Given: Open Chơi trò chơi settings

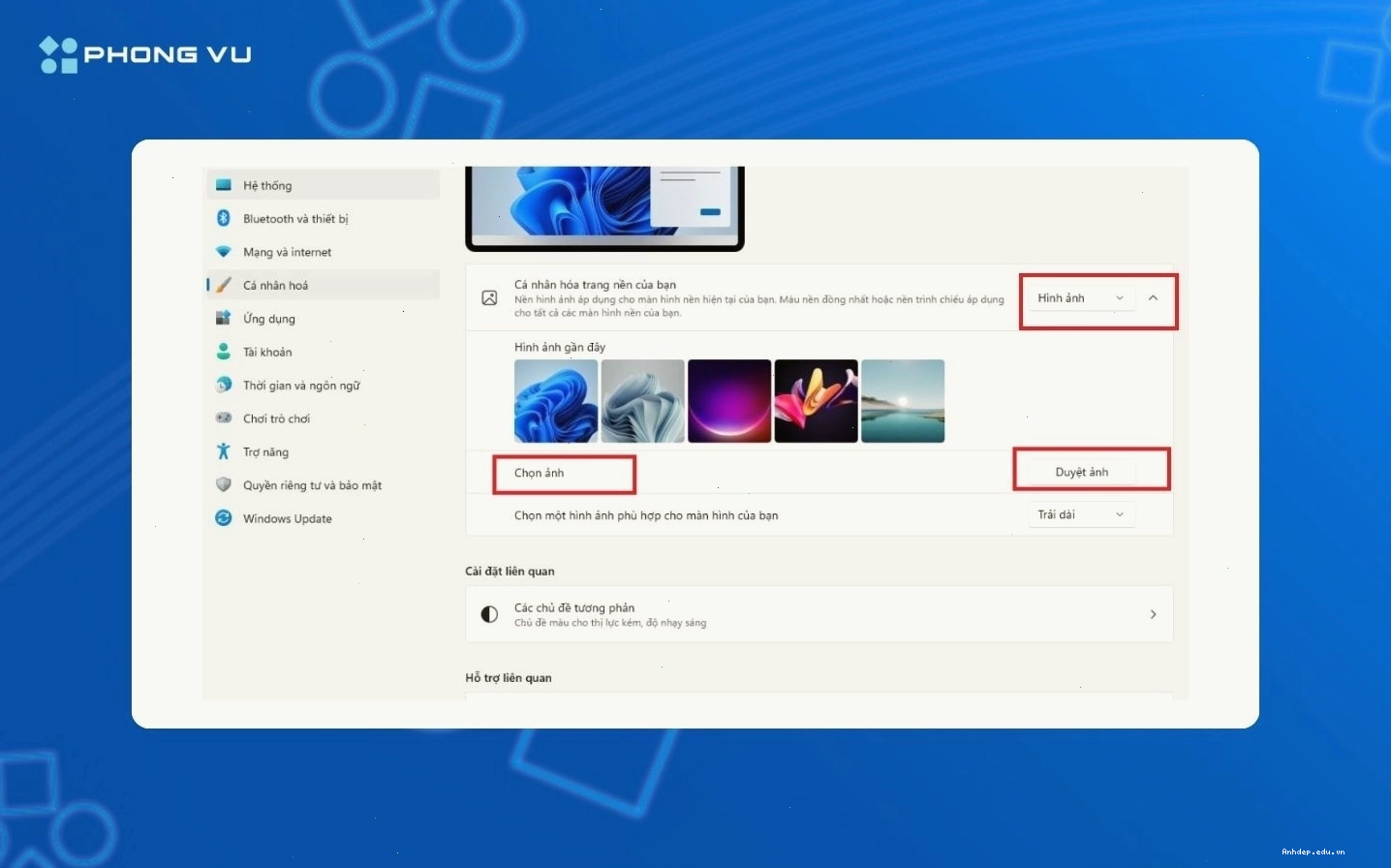Looking at the screenshot, I should (324, 418).
